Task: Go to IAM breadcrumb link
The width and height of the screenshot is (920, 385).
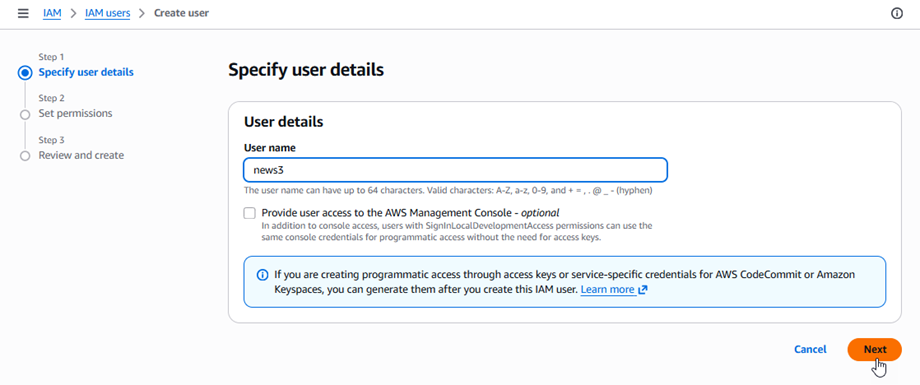Action: [x=52, y=13]
